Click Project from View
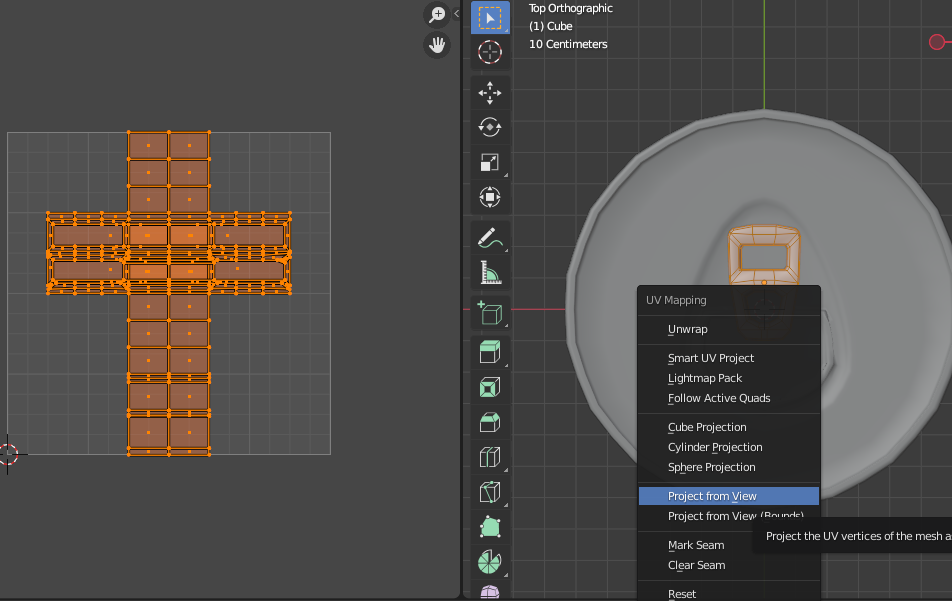 (x=729, y=496)
